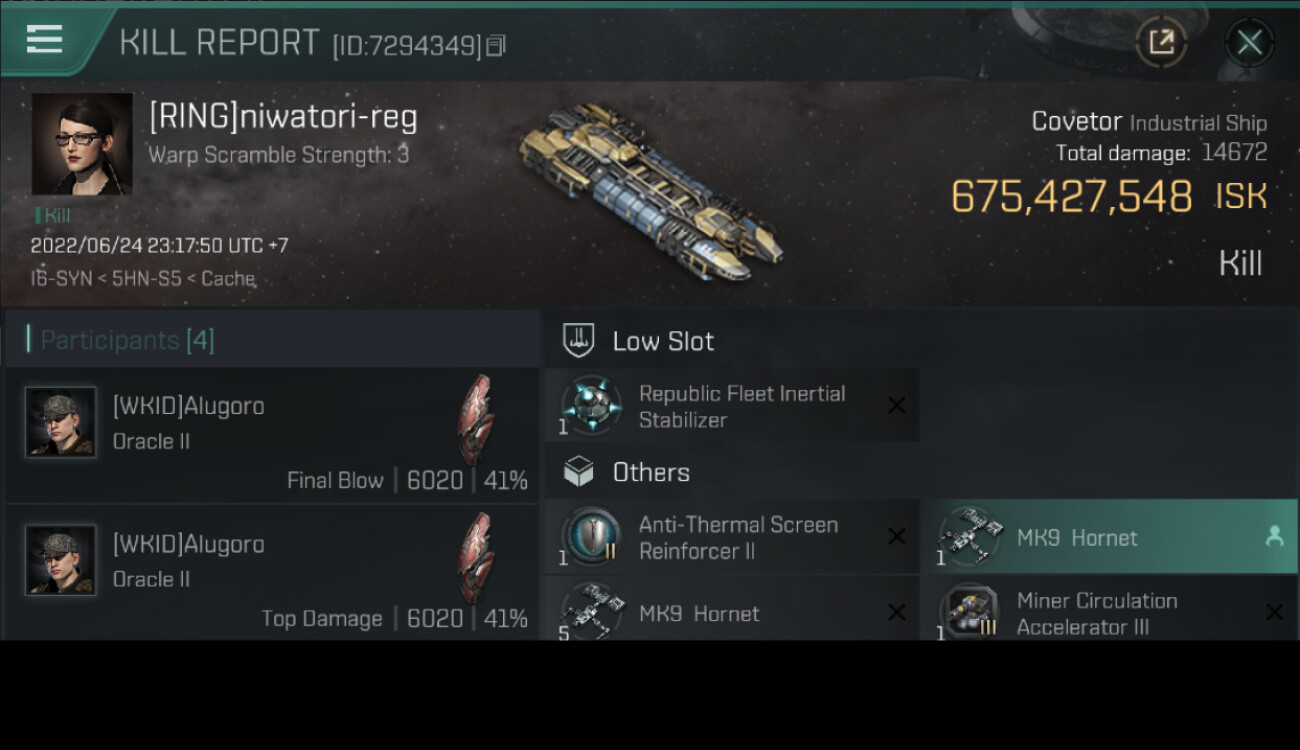
Task: Open the hamburger menu icon
Action: coord(45,40)
